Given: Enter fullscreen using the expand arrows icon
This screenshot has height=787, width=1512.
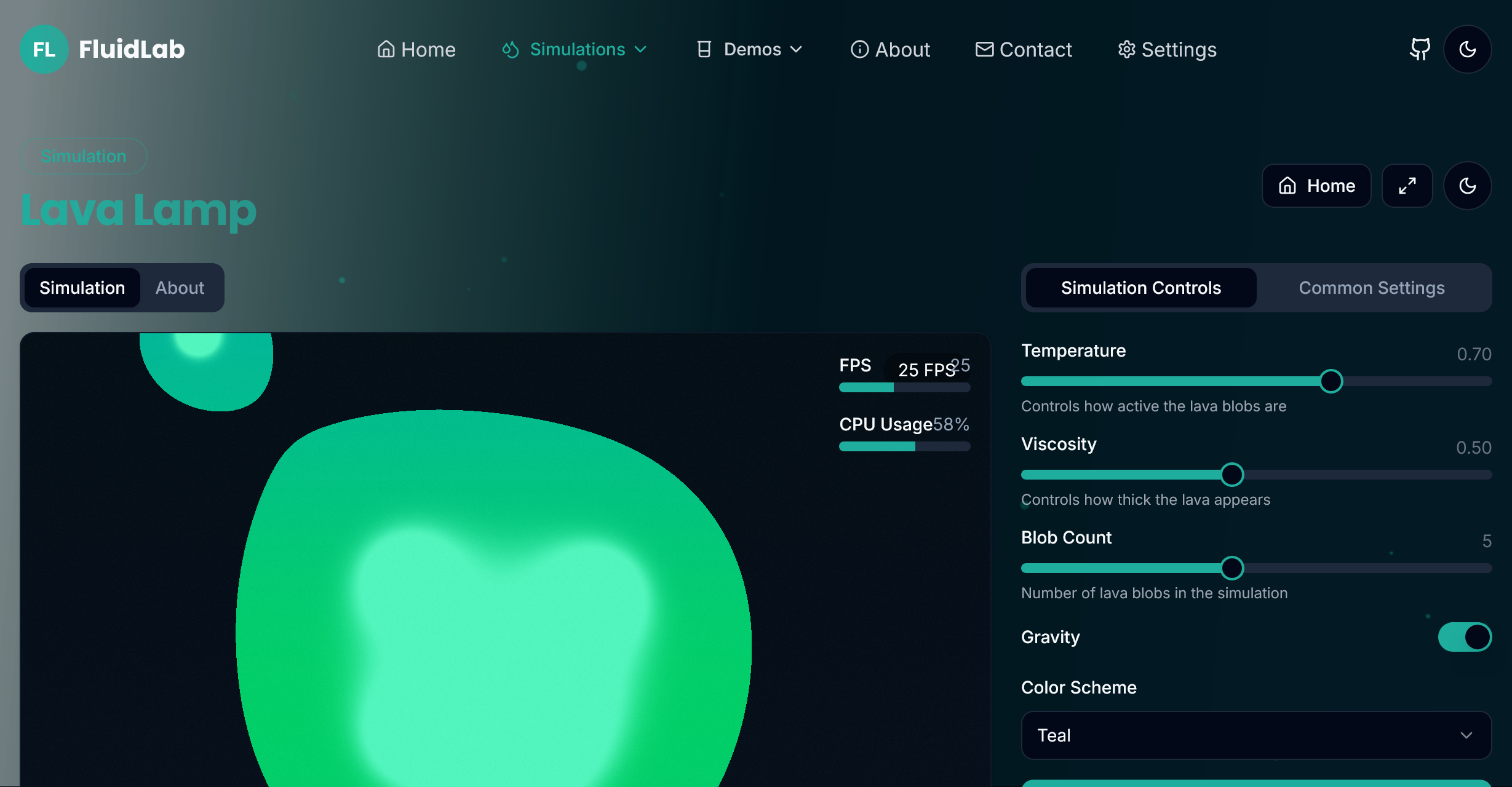Looking at the screenshot, I should click(x=1407, y=185).
